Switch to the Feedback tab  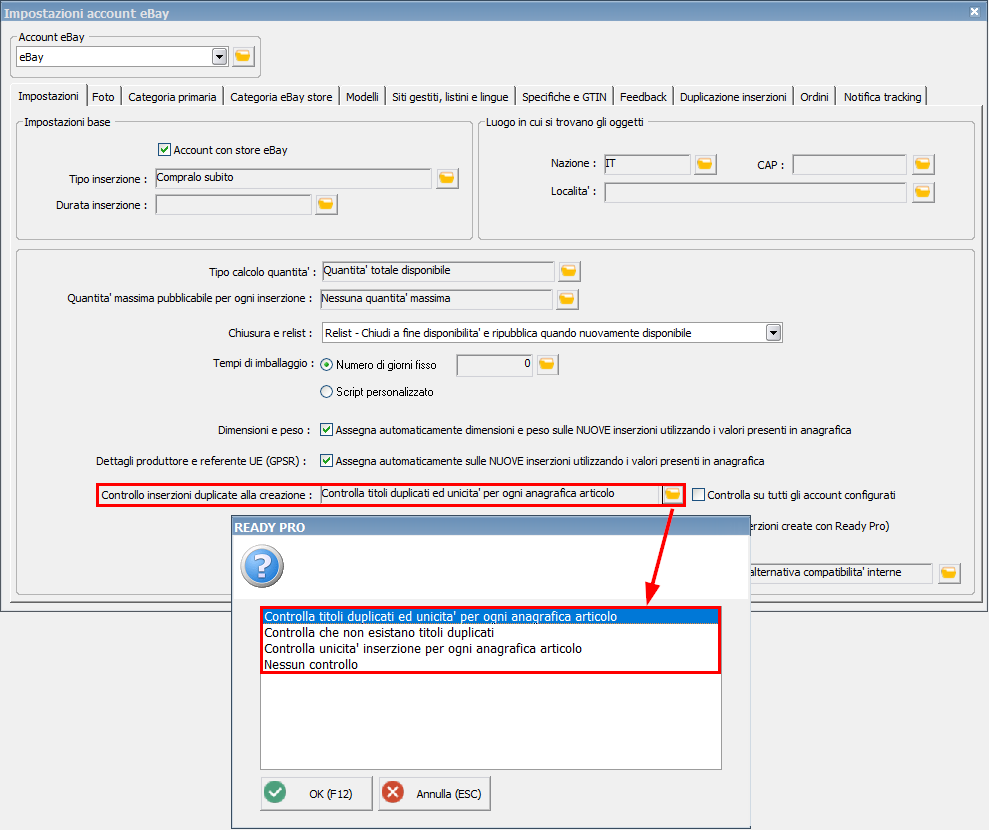pyautogui.click(x=643, y=96)
